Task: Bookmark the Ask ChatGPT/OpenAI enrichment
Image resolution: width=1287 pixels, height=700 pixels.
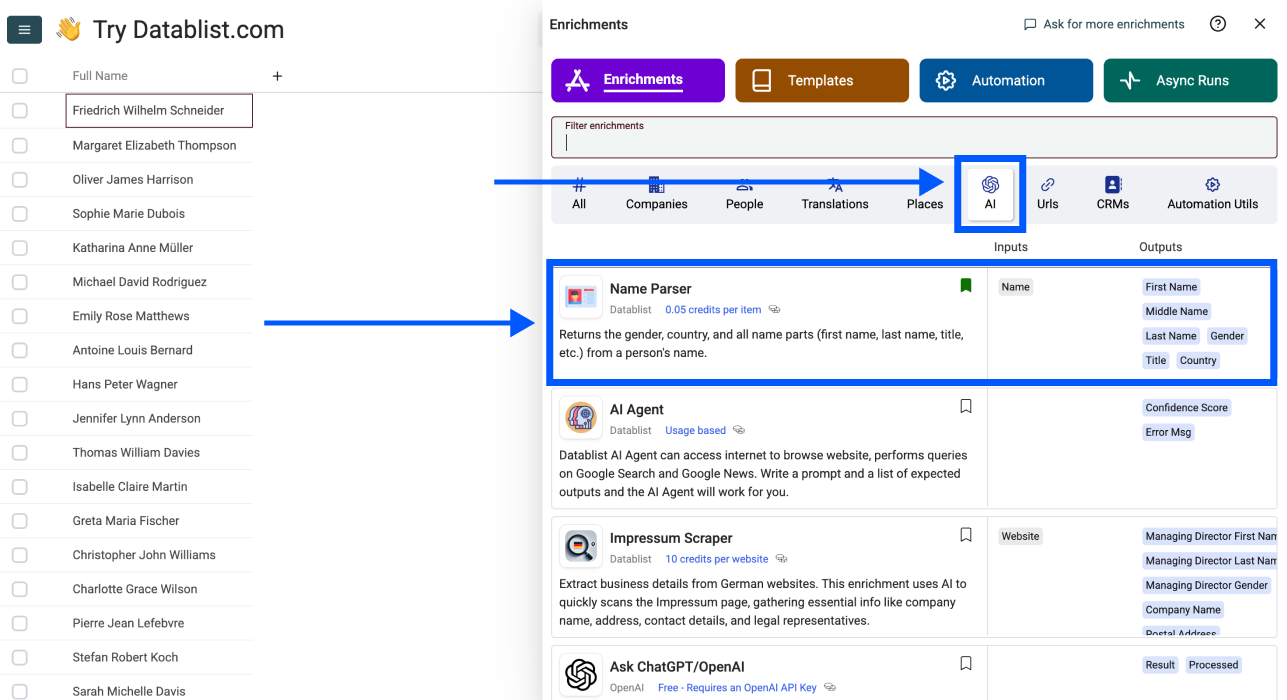Action: [x=965, y=663]
